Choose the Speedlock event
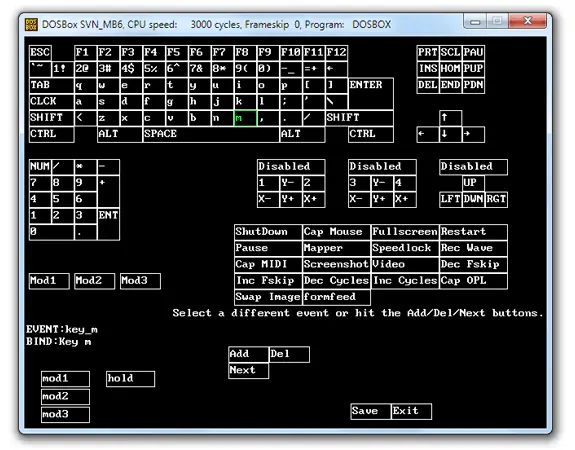The height and width of the screenshot is (450, 575). [405, 248]
